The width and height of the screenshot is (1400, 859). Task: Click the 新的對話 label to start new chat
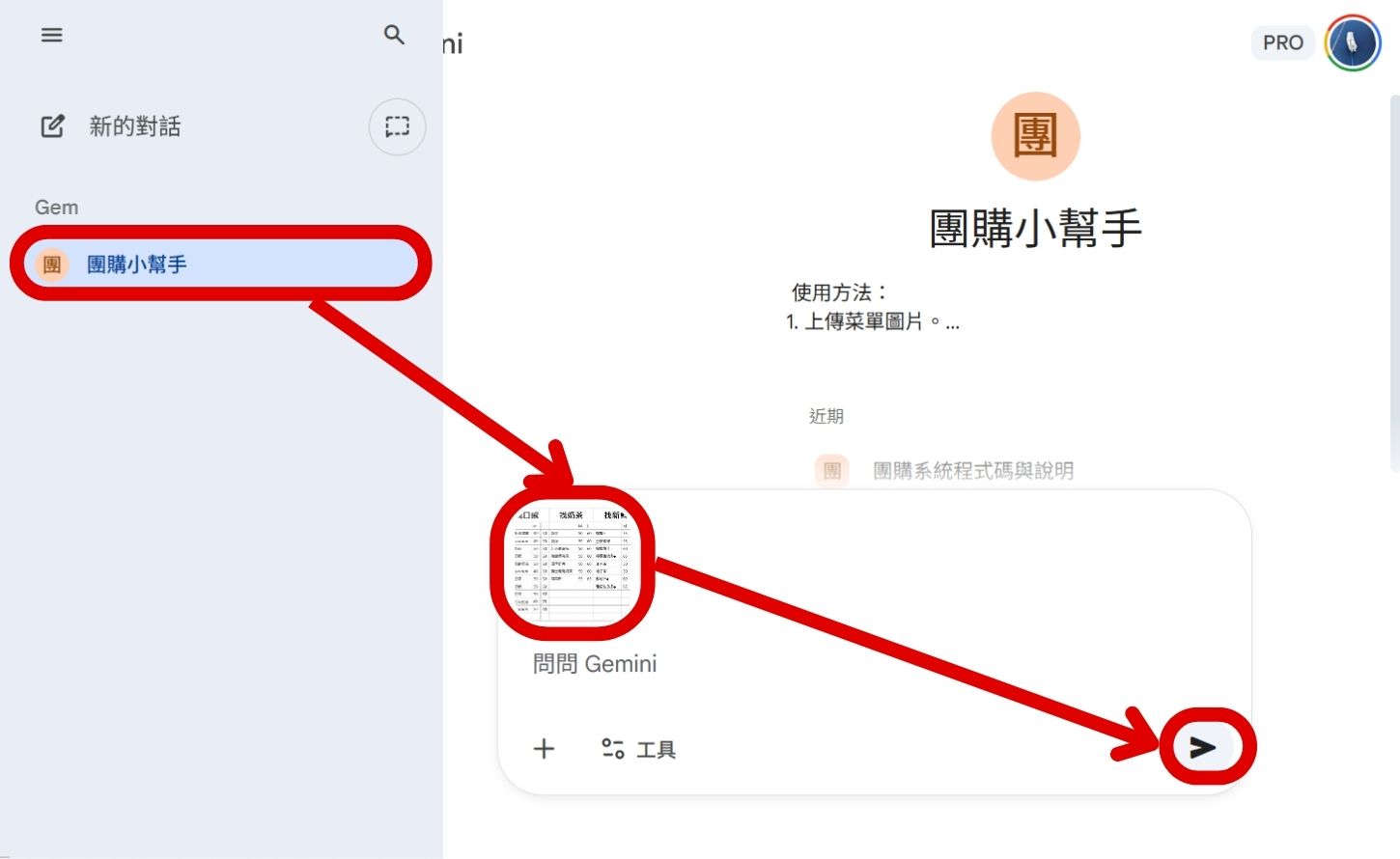[134, 125]
